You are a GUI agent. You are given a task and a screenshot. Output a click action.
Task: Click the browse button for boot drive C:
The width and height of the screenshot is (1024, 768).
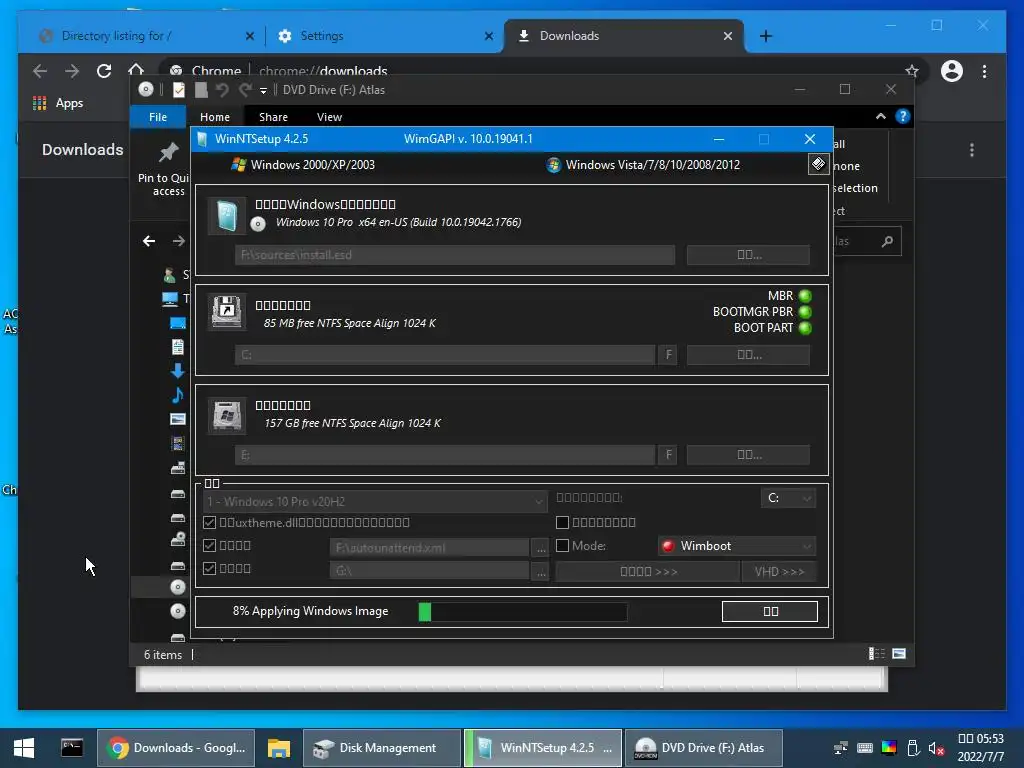pos(748,355)
